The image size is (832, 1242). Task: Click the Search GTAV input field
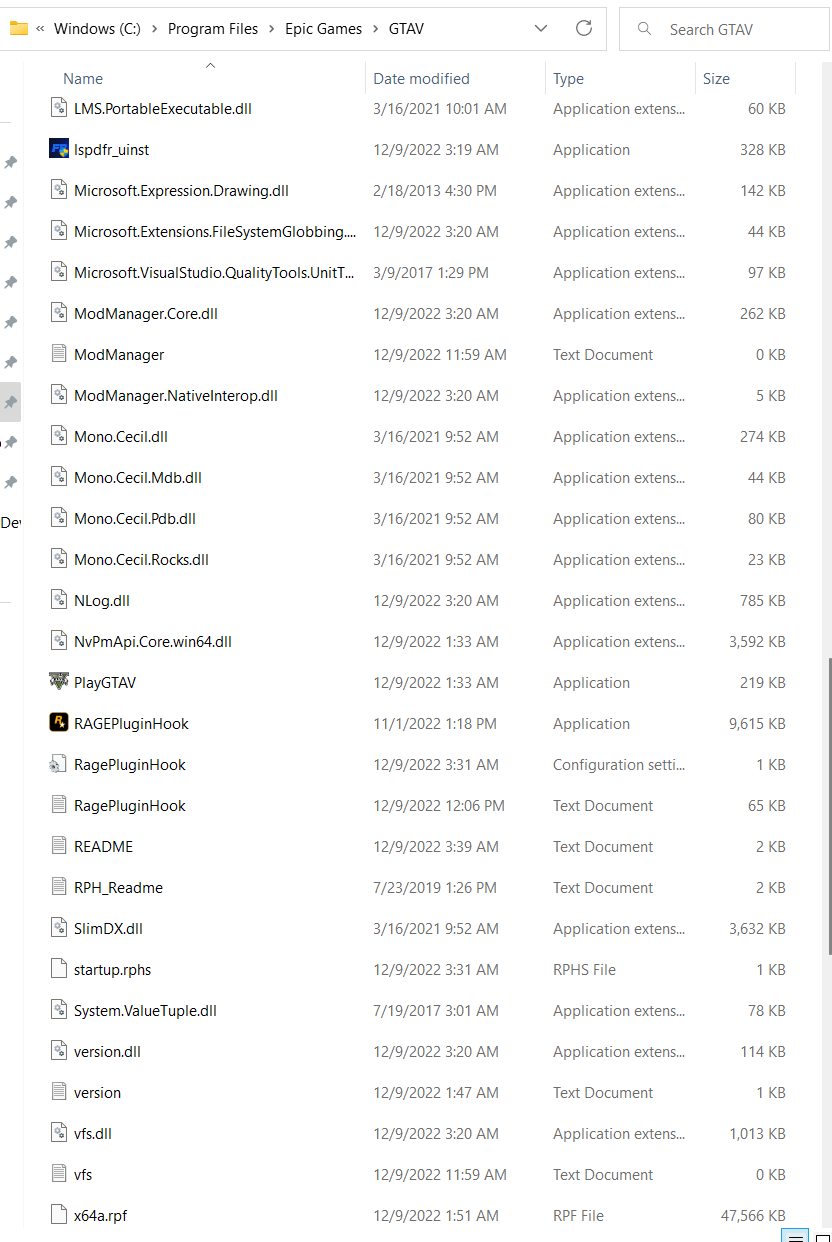(x=724, y=29)
